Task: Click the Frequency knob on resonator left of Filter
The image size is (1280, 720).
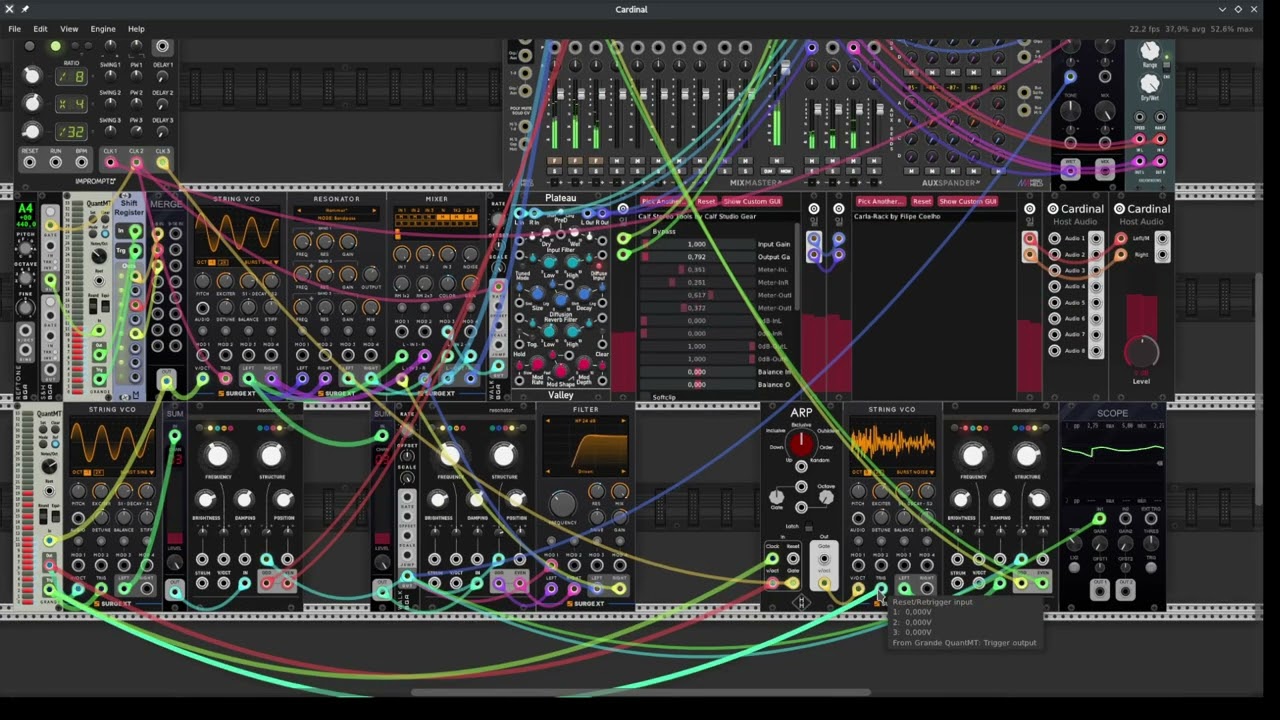Action: (451, 456)
